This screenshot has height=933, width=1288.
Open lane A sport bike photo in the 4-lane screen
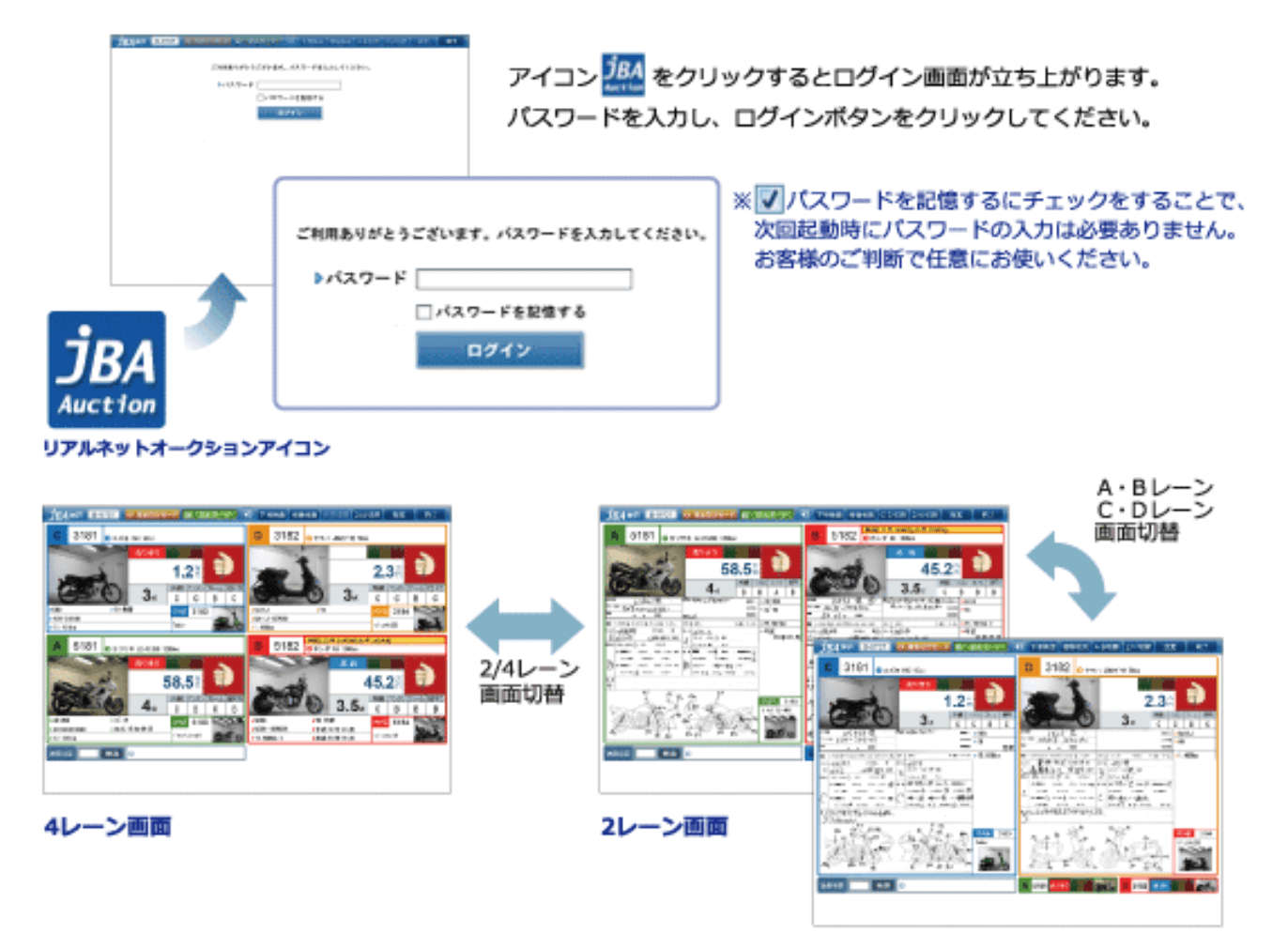(86, 686)
